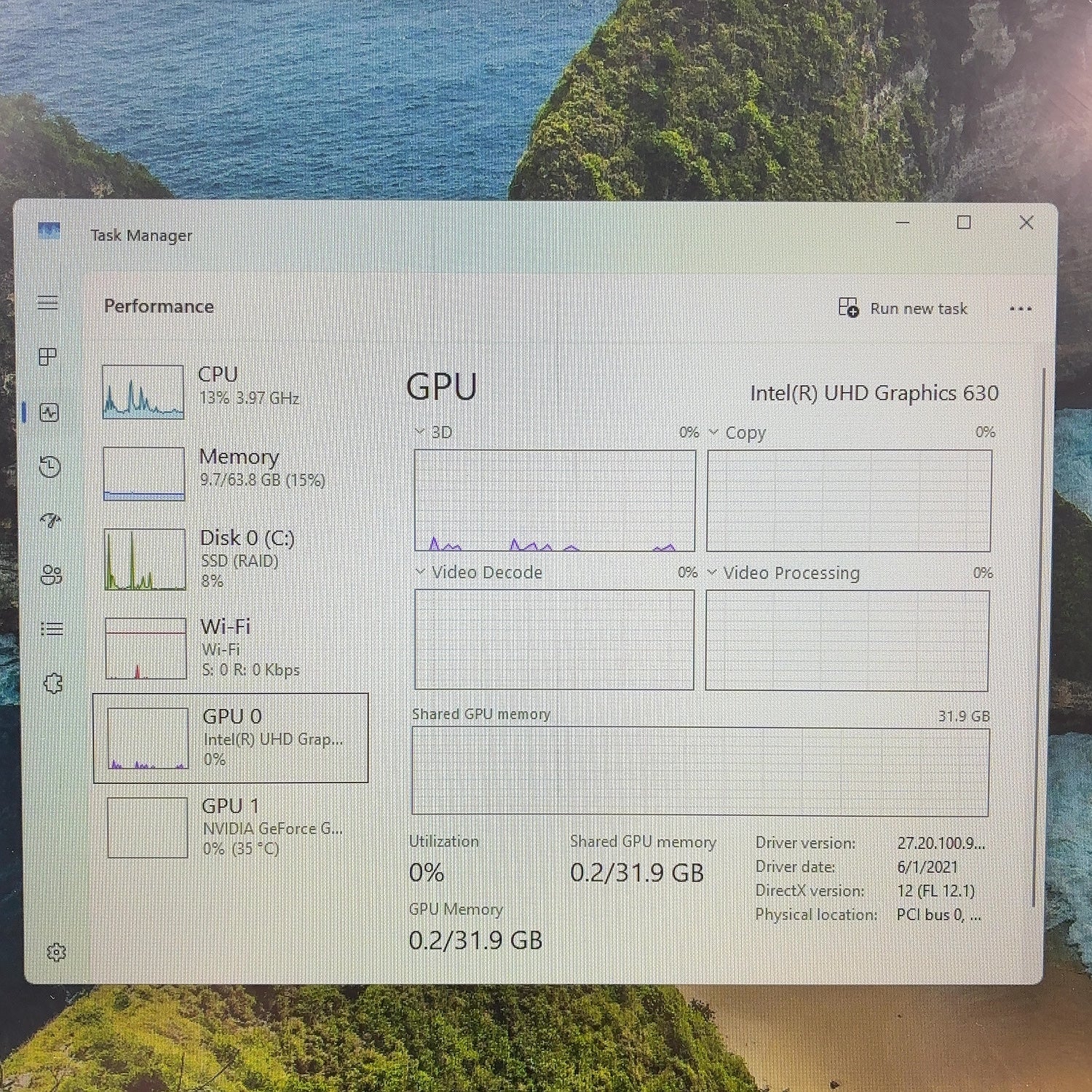Click the Disk 0 graph thumbnail
The image size is (1092, 1092).
(145, 559)
